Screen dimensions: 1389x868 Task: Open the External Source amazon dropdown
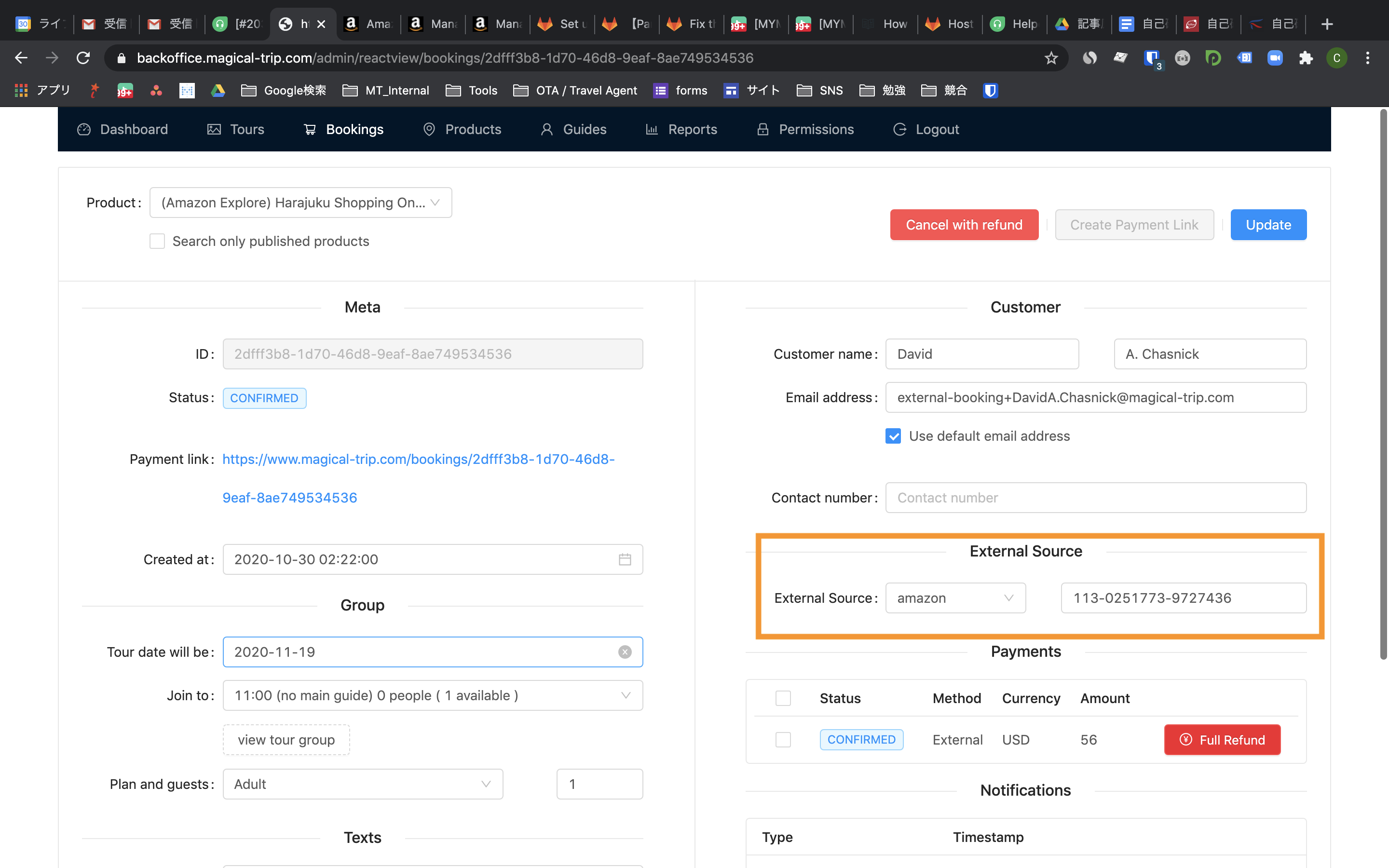(x=955, y=598)
